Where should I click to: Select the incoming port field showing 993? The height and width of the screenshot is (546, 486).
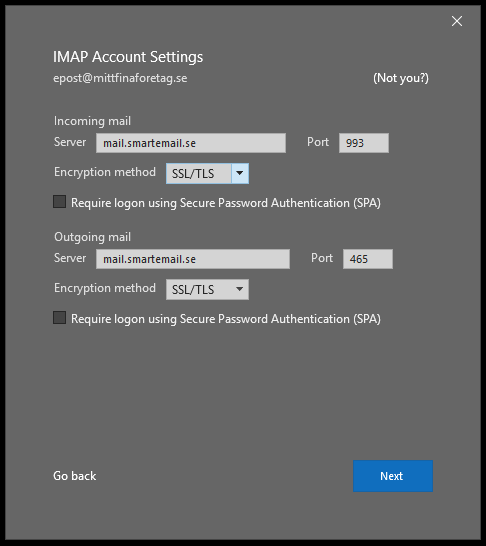(x=364, y=143)
